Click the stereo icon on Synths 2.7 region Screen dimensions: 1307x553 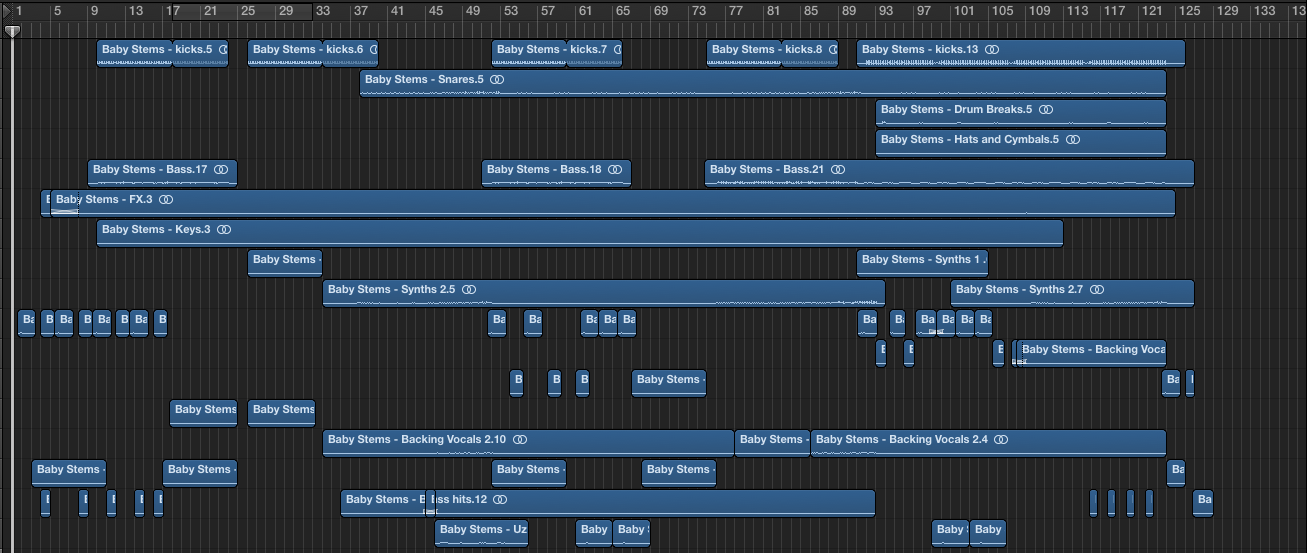(x=1097, y=290)
